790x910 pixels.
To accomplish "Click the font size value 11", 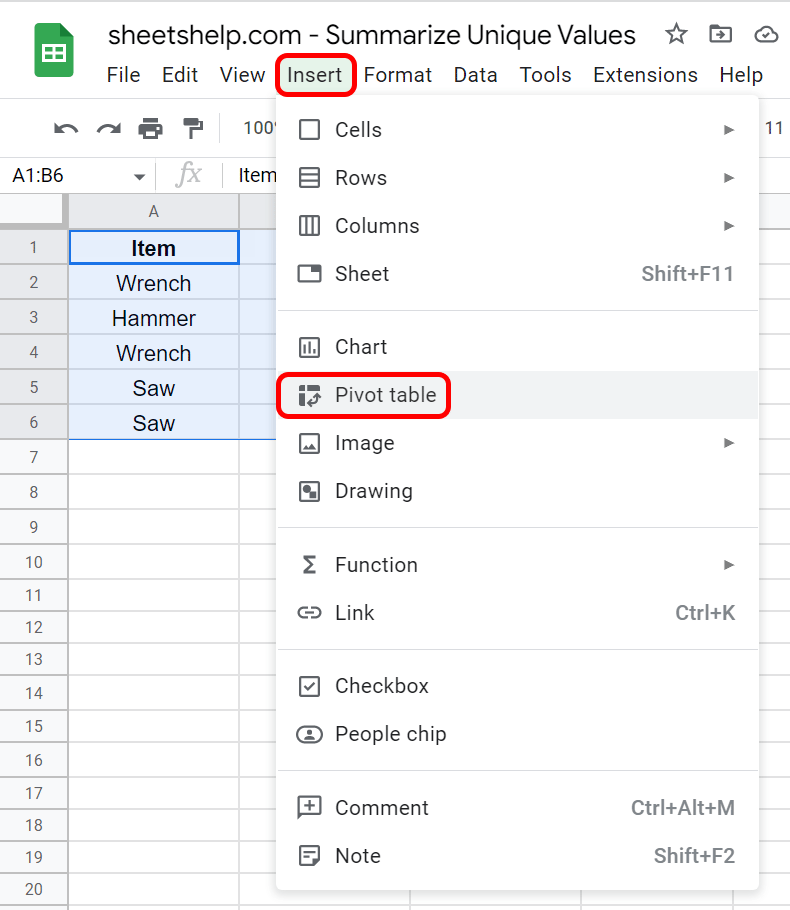I will [774, 128].
